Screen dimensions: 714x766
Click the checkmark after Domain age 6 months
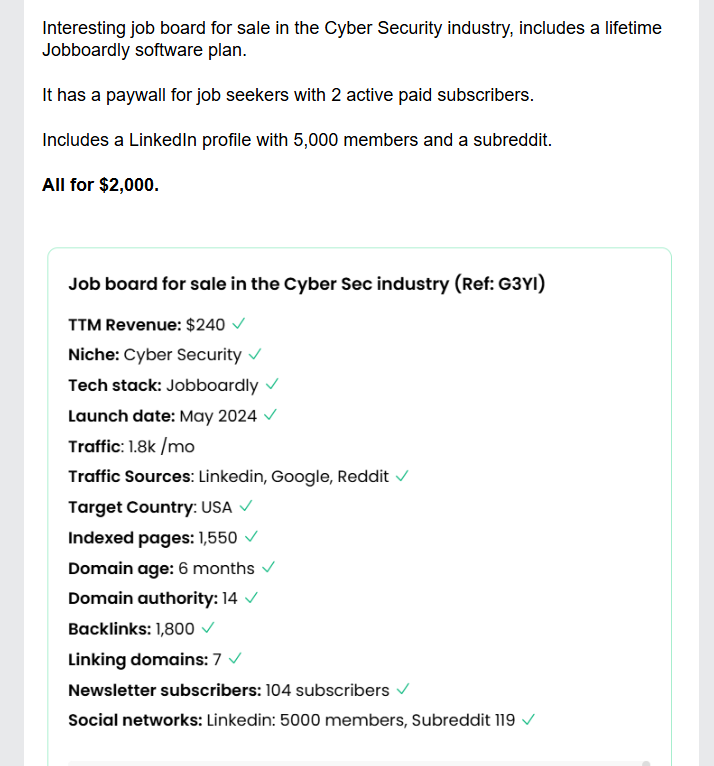click(268, 568)
